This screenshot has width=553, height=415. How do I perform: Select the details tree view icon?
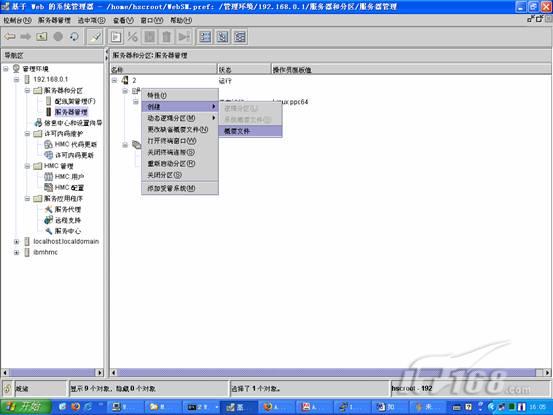(240, 37)
